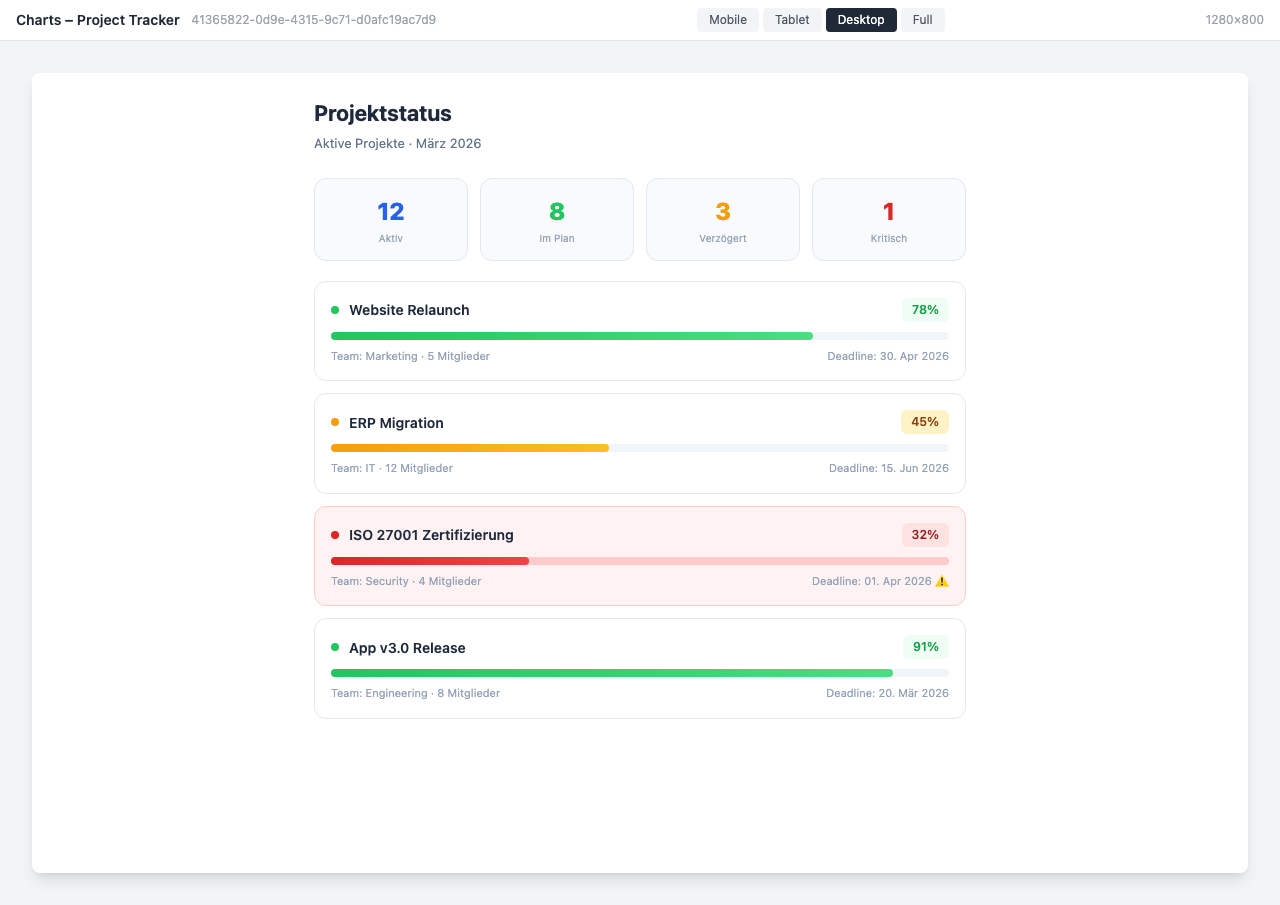Click the 78% badge on Website Relaunch
The width and height of the screenshot is (1280, 905).
924,310
